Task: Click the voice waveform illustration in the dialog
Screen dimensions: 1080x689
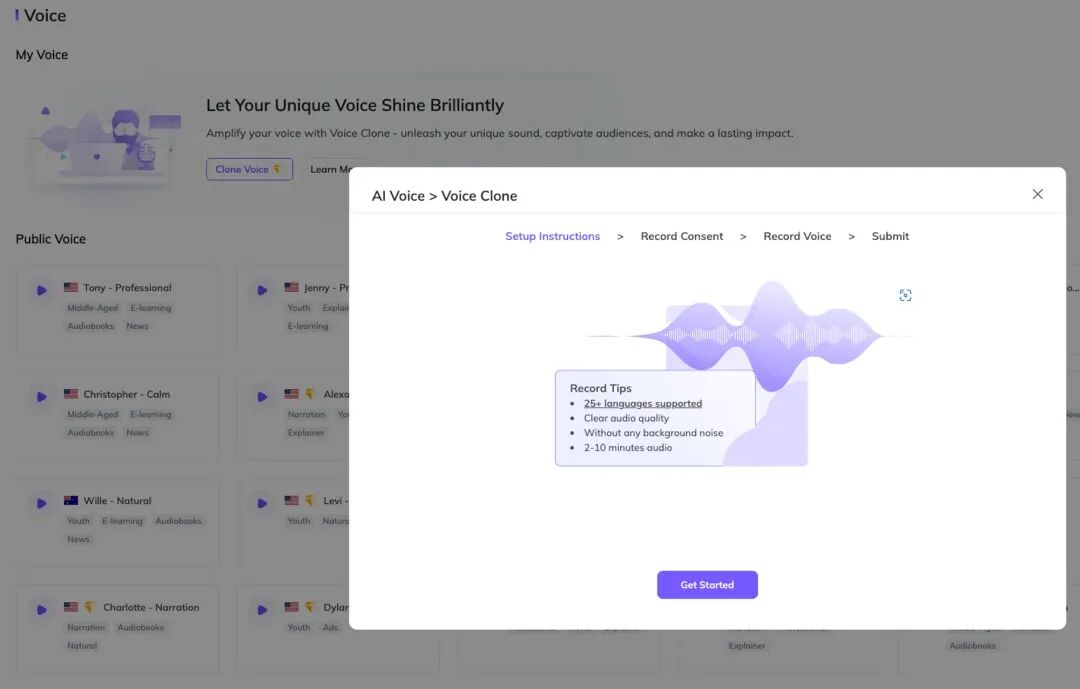Action: pyautogui.click(x=751, y=336)
